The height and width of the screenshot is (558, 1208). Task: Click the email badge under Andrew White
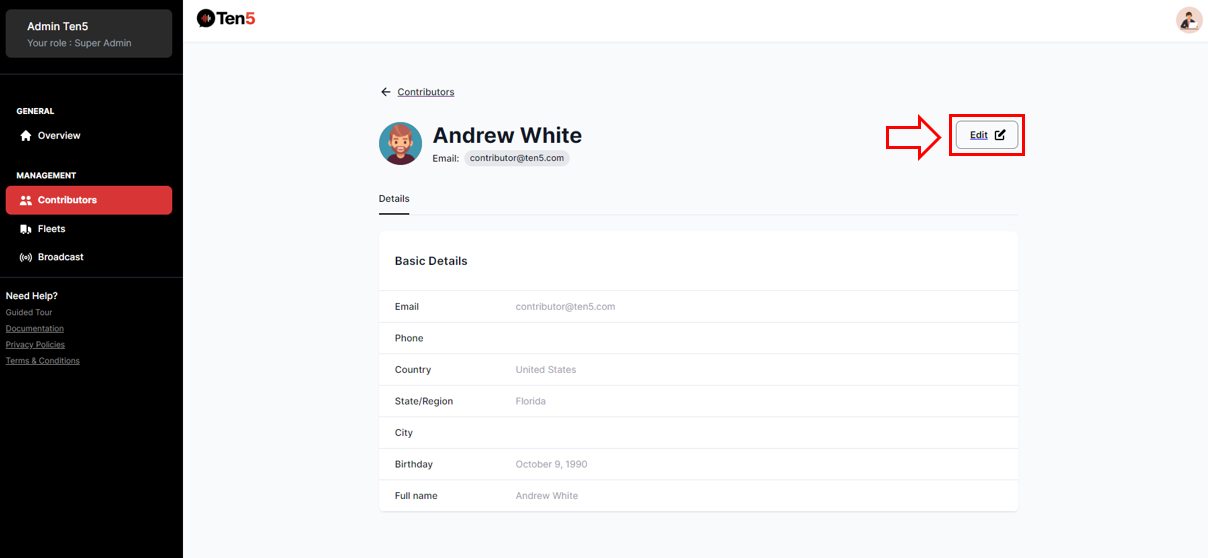pos(517,158)
